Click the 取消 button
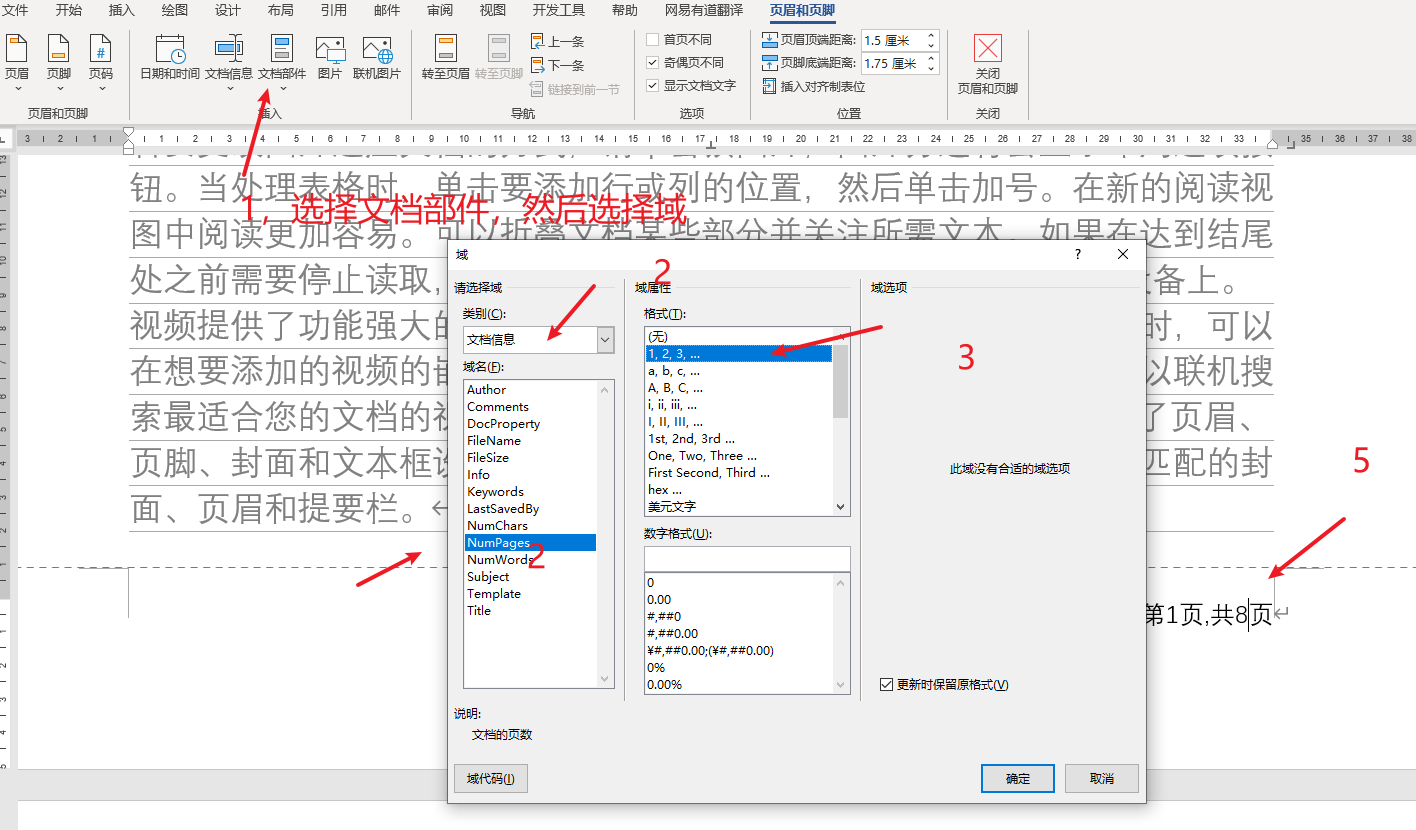This screenshot has width=1416, height=830. pyautogui.click(x=1102, y=778)
